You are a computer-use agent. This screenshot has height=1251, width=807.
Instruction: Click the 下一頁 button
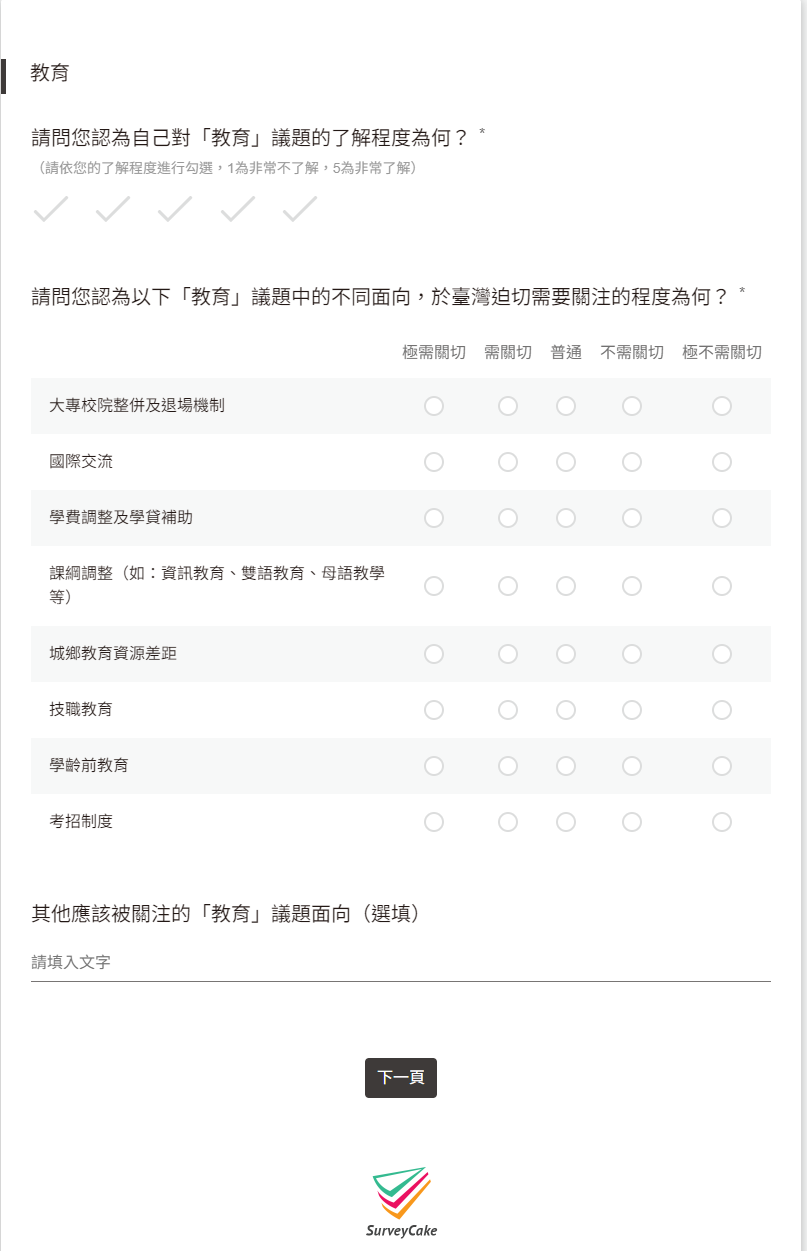click(401, 1078)
